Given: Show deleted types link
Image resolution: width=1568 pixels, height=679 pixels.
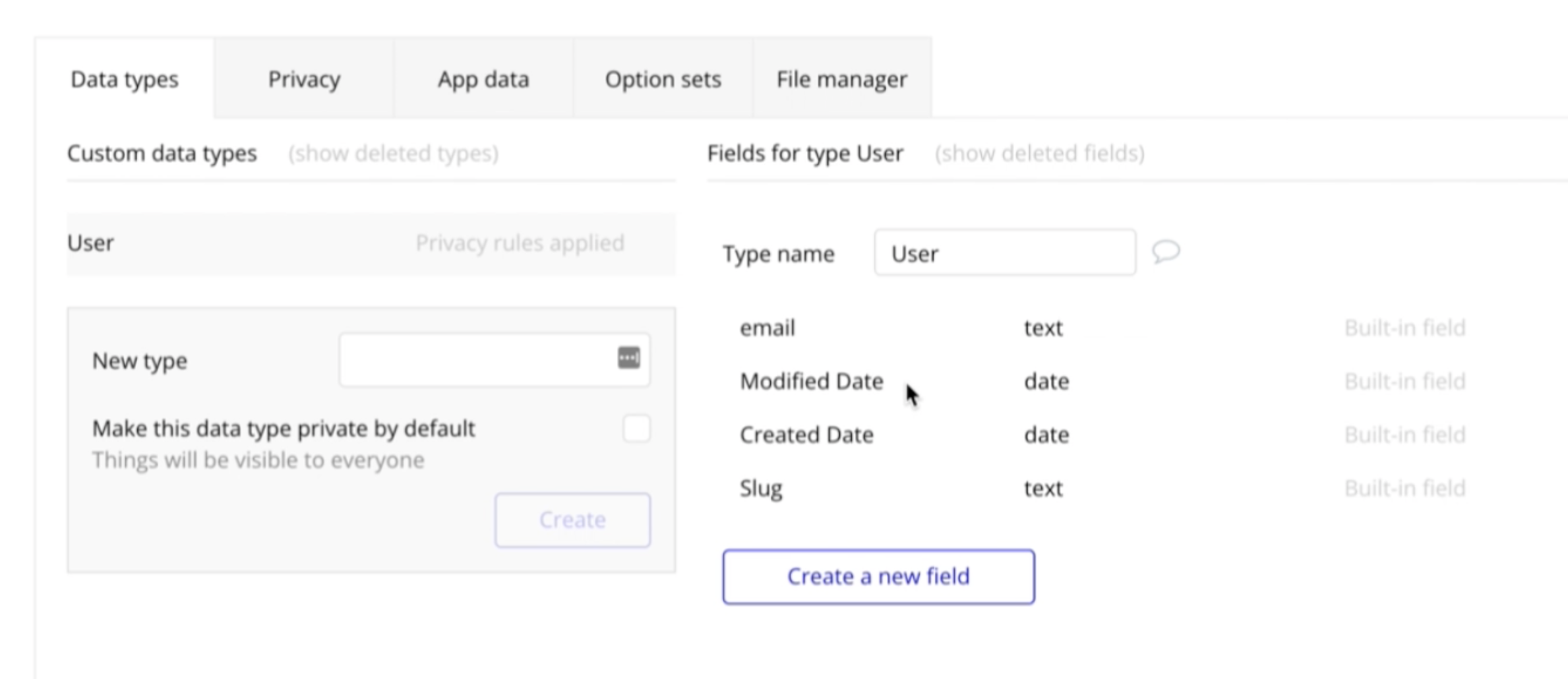Looking at the screenshot, I should click(x=393, y=154).
